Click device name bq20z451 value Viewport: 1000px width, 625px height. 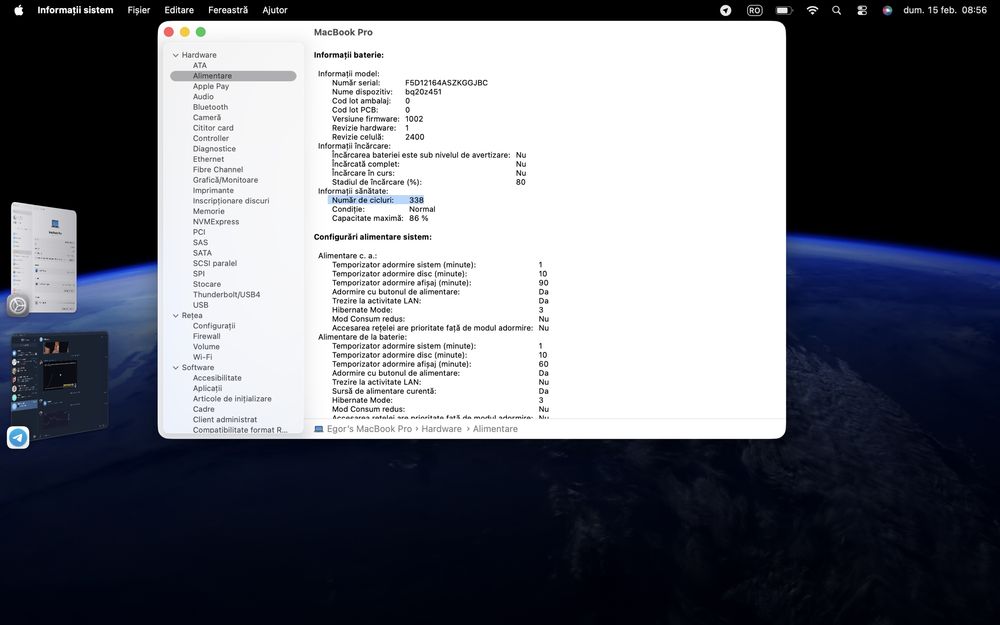[x=423, y=92]
